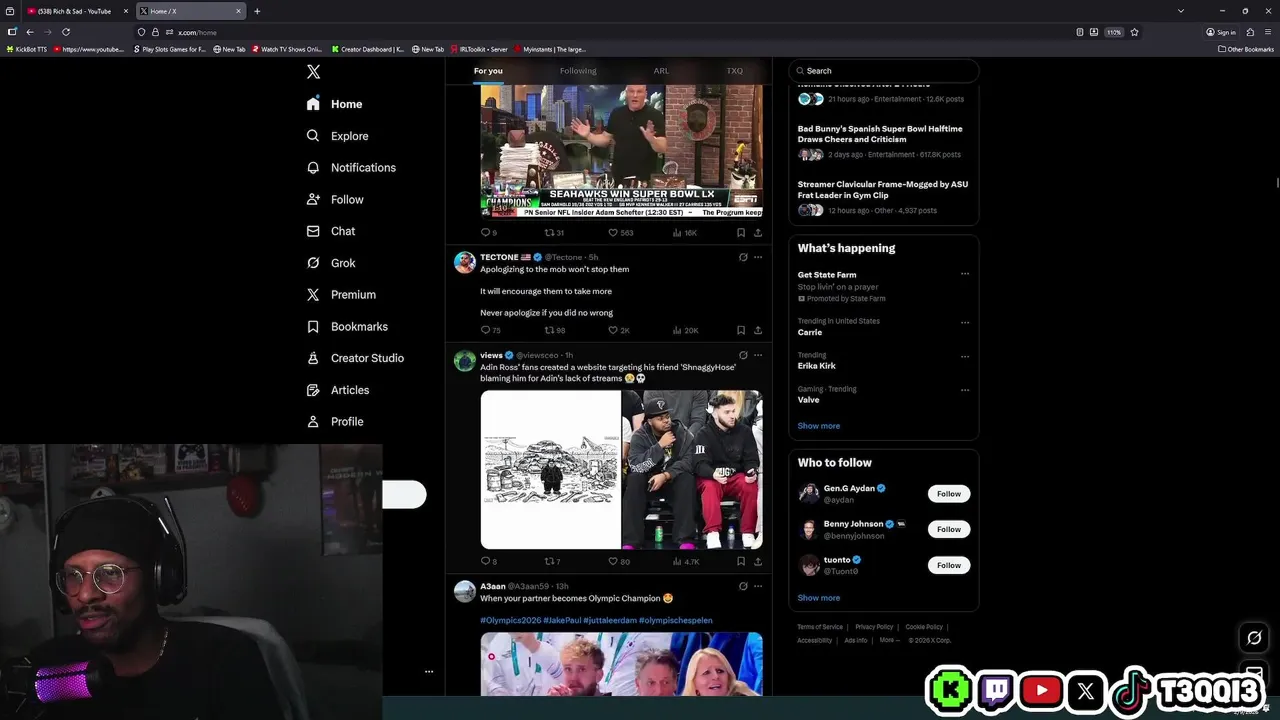The image size is (1280, 720).
Task: Open the KickBot TTS bookmark
Action: point(27,49)
